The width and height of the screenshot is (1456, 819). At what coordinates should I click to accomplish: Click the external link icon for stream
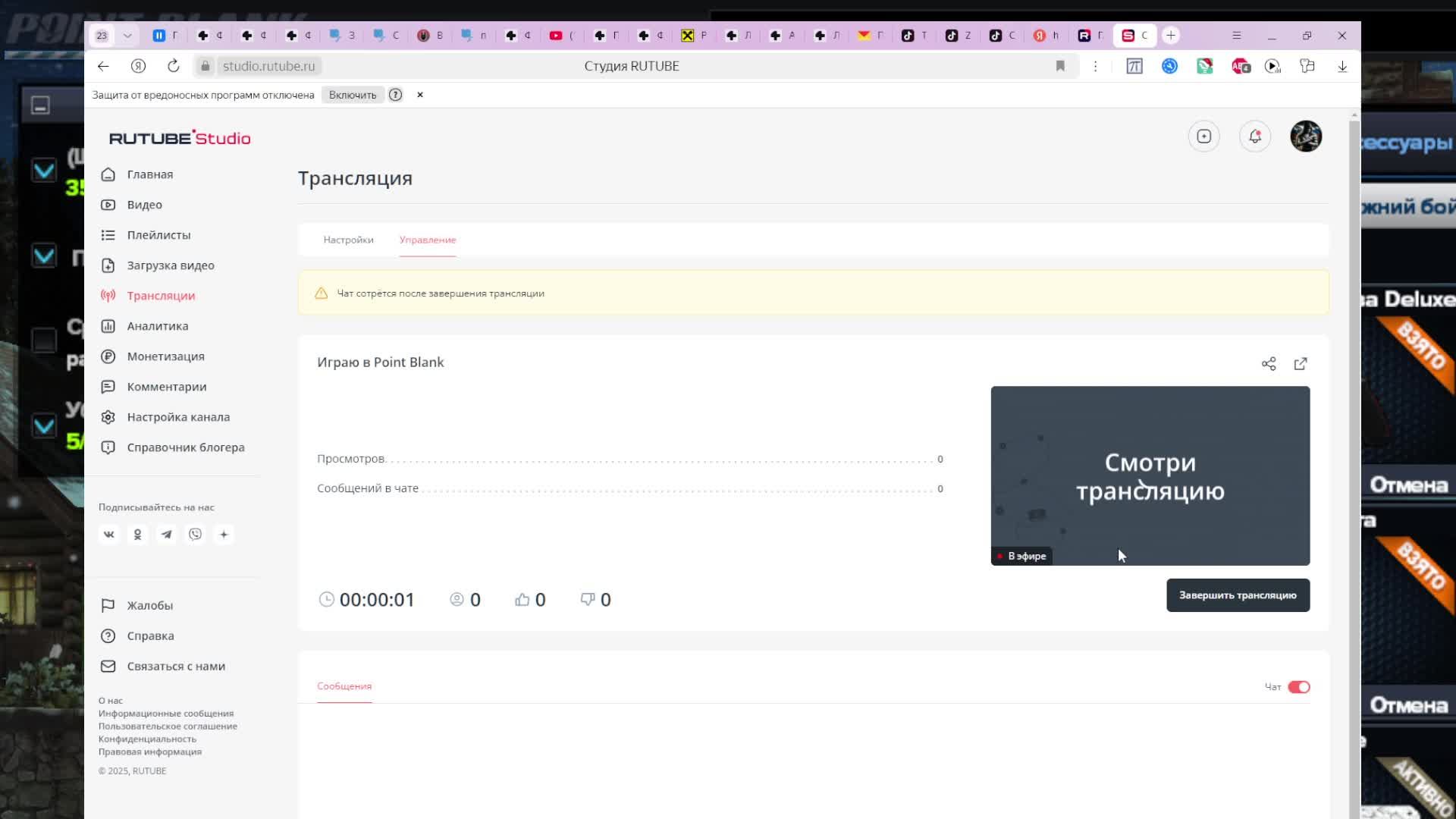[x=1300, y=363]
